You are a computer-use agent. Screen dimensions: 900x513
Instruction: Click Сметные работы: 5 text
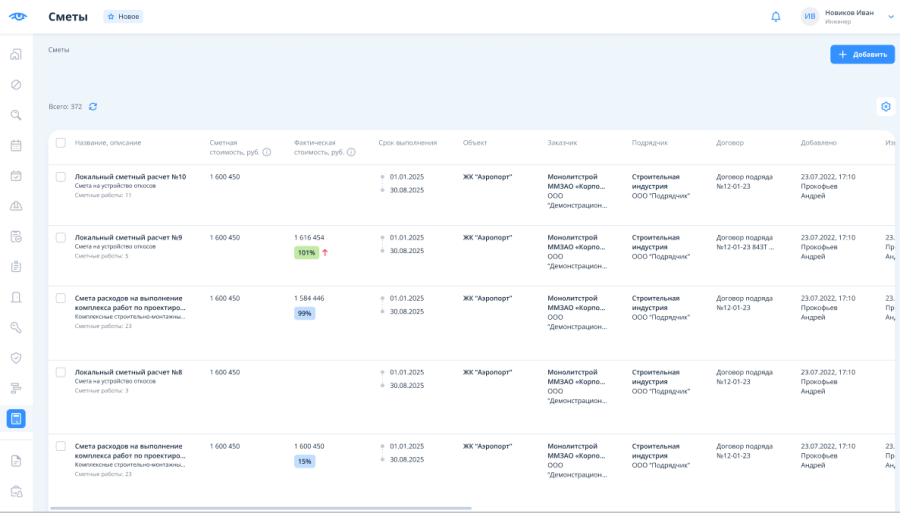pyautogui.click(x=102, y=256)
